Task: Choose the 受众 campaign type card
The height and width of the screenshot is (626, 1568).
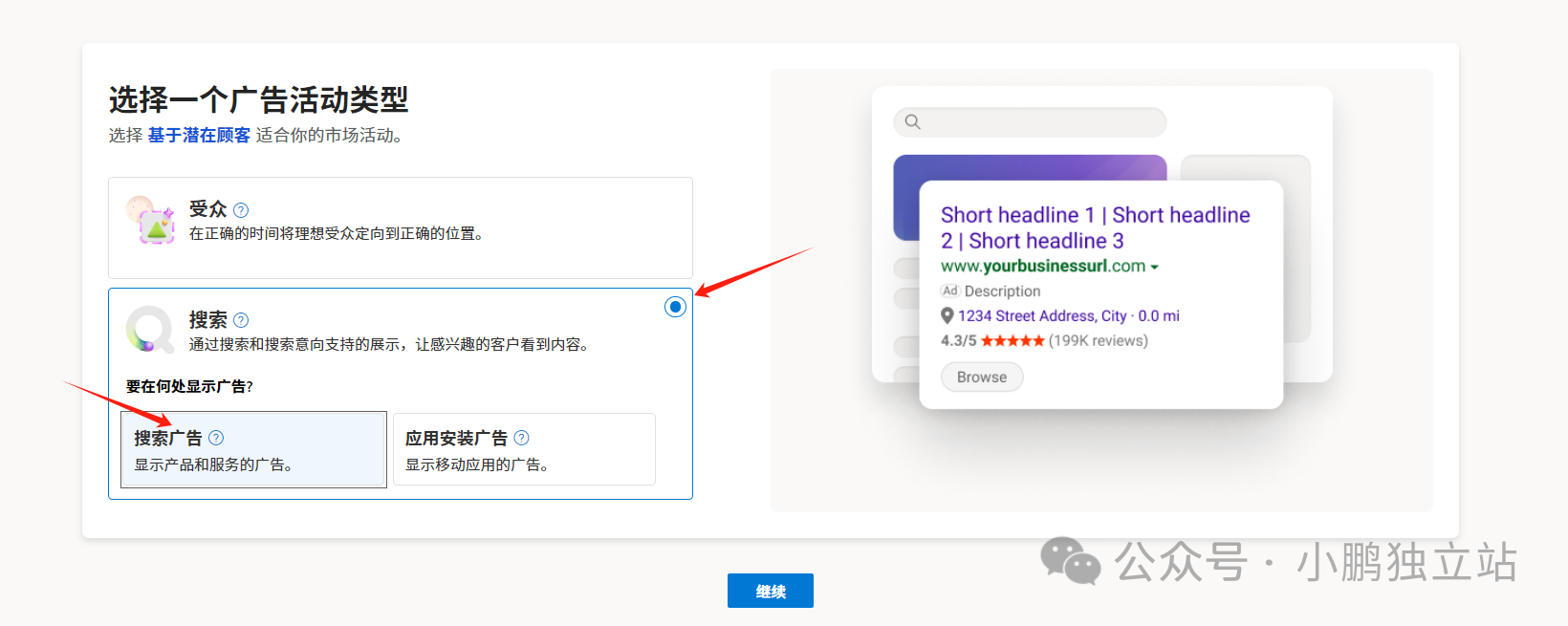Action: click(400, 227)
